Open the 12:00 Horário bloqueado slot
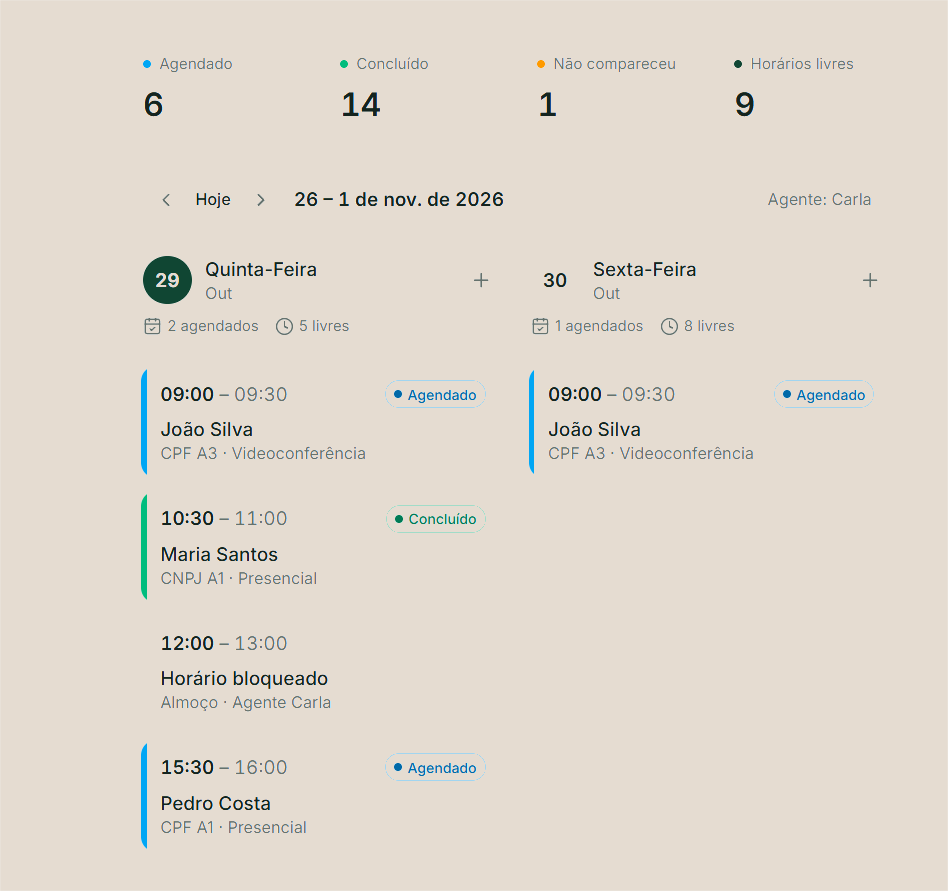The width and height of the screenshot is (948, 891). pos(316,672)
